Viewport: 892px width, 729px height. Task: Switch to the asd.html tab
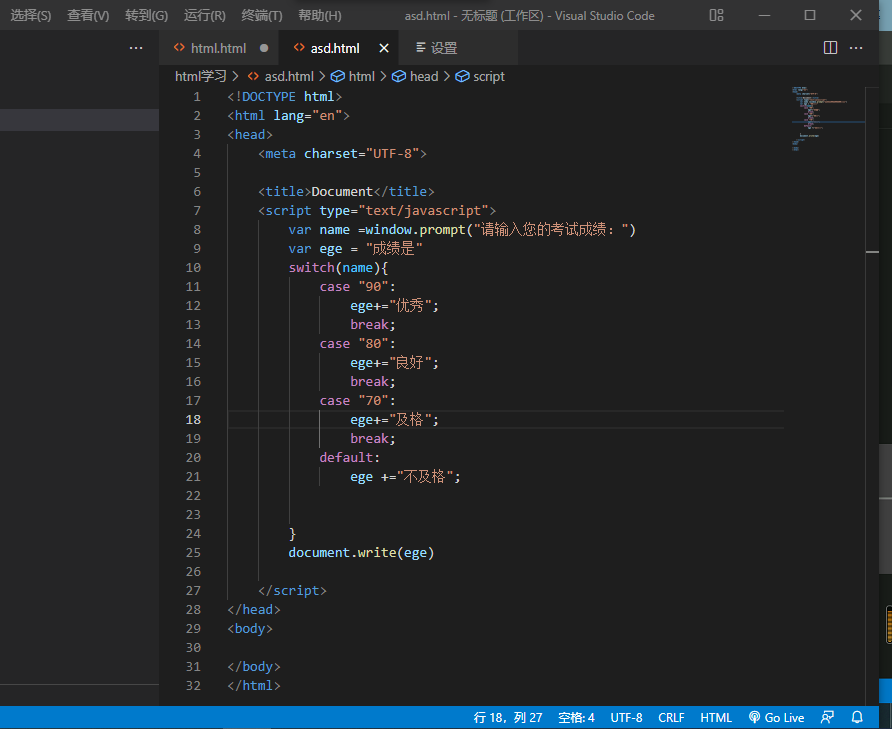tap(334, 48)
